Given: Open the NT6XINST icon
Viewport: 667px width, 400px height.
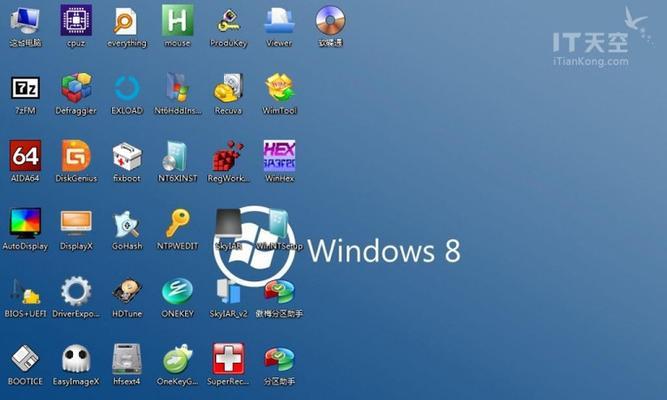Looking at the screenshot, I should 175,156.
